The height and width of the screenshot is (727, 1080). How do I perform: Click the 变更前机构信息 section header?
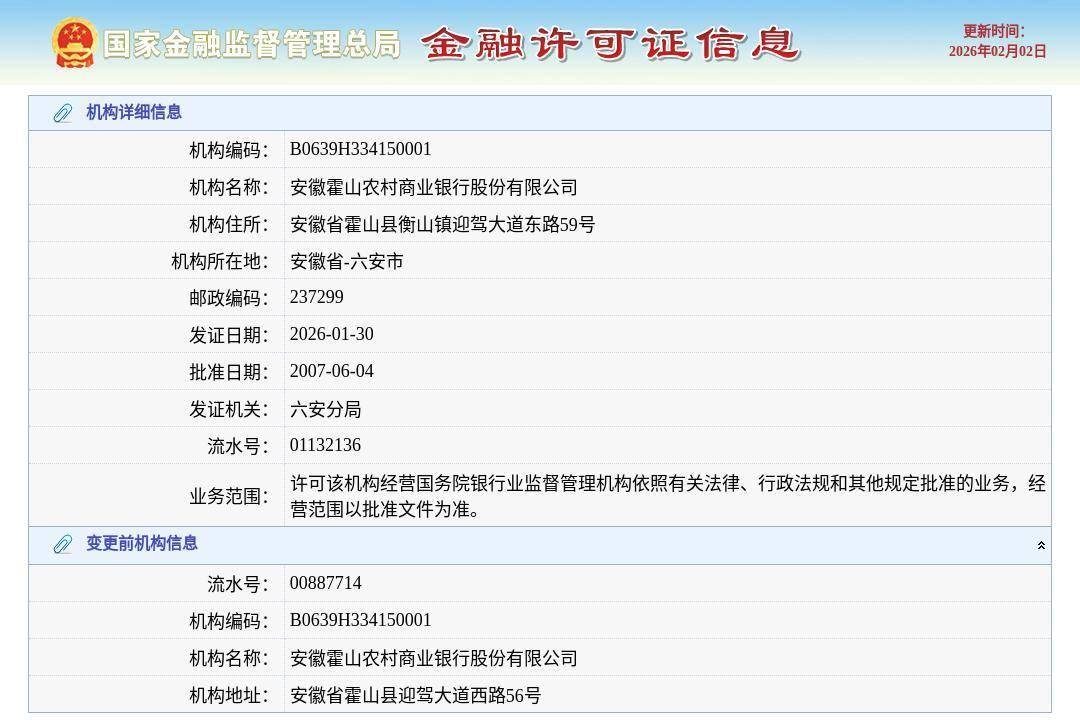point(142,544)
